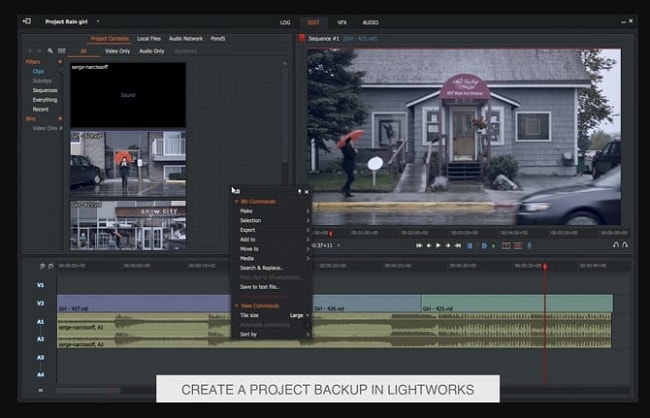Open the Media submenu
The width and height of the screenshot is (650, 418).
point(272,259)
